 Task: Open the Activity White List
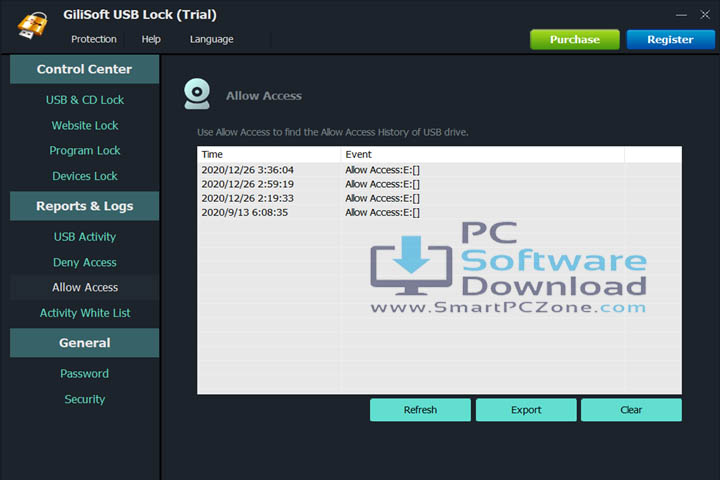coord(85,313)
